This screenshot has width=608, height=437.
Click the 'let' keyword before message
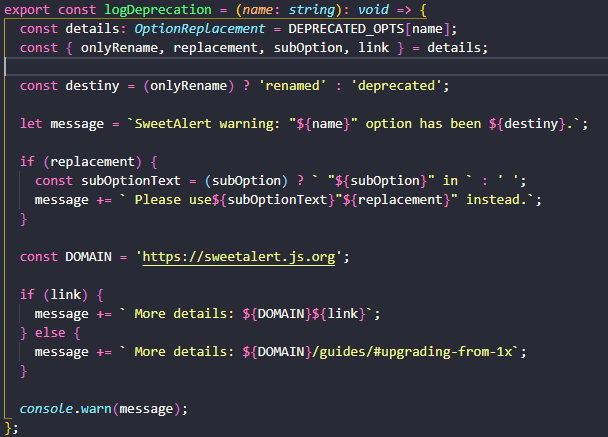point(31,124)
